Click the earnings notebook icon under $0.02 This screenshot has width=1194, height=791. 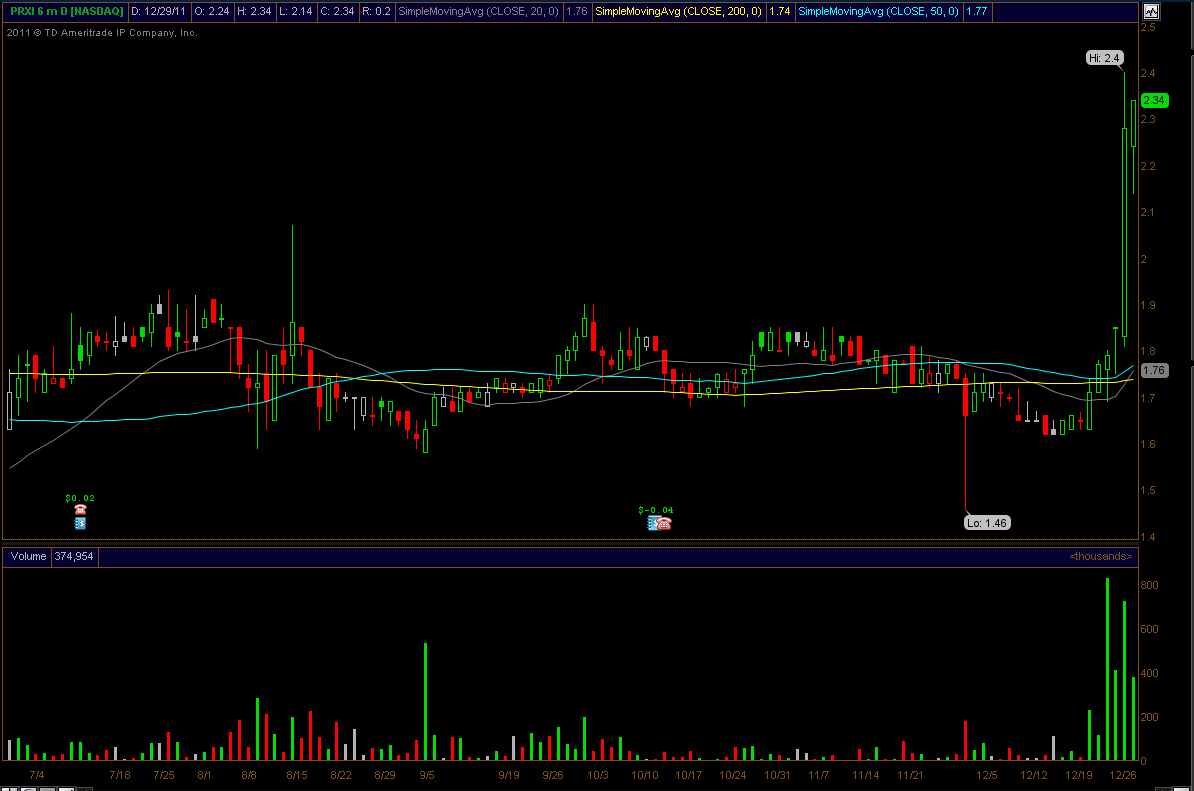coord(80,523)
